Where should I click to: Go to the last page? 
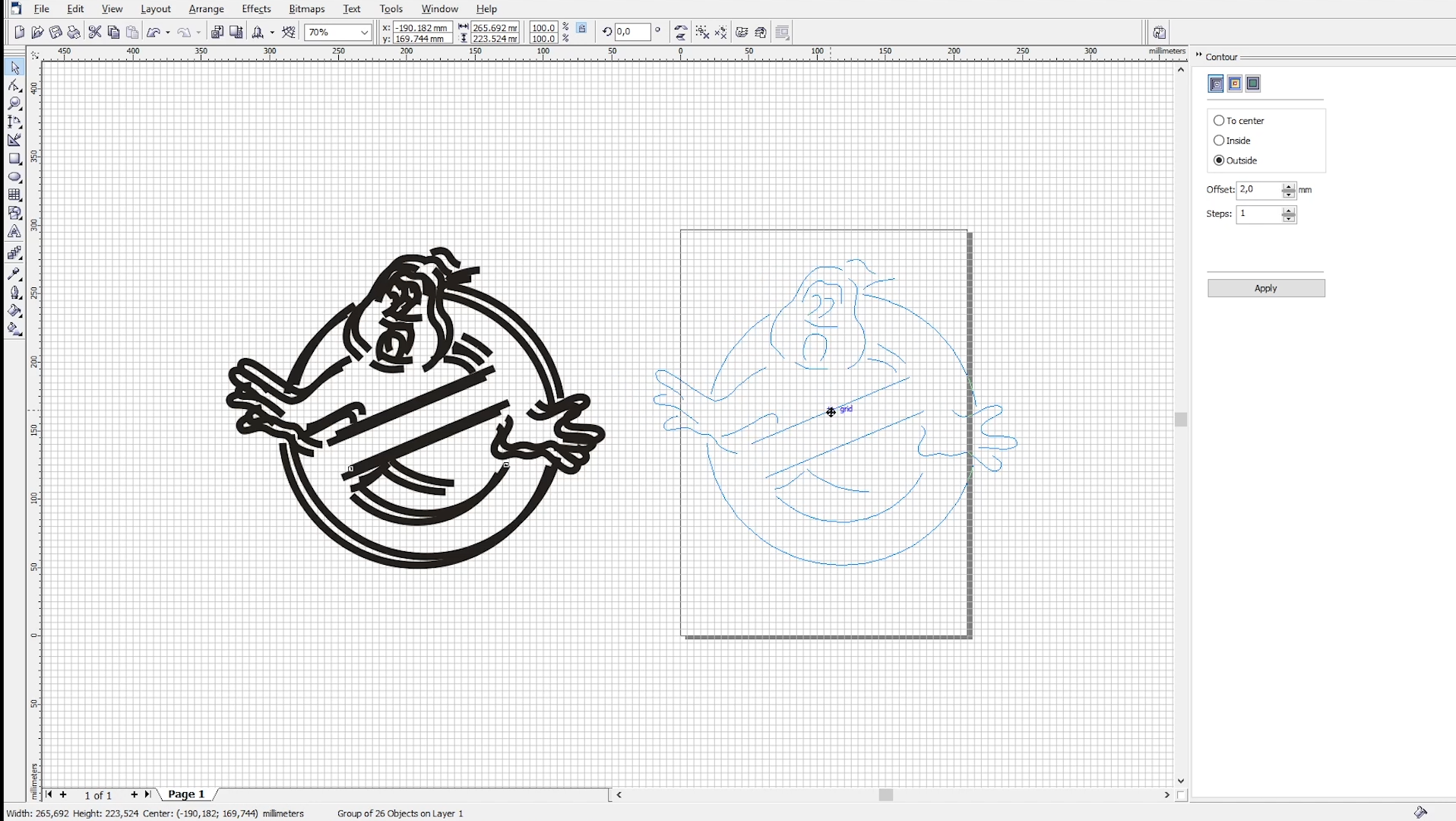click(147, 794)
